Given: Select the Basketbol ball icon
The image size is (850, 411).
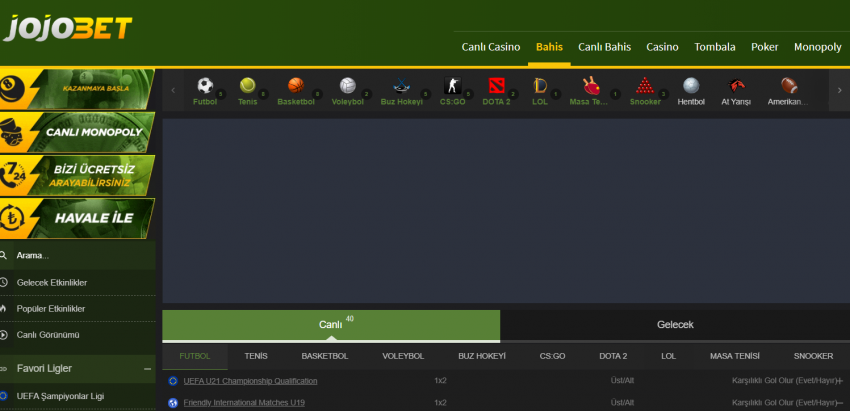Looking at the screenshot, I should click(296, 85).
